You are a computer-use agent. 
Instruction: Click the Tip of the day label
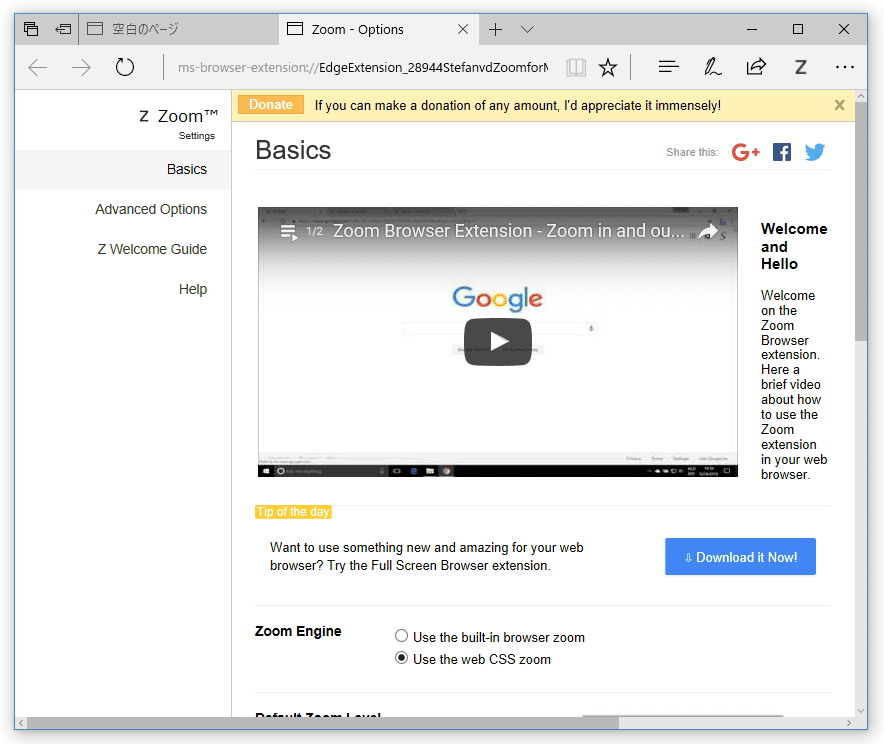(293, 512)
